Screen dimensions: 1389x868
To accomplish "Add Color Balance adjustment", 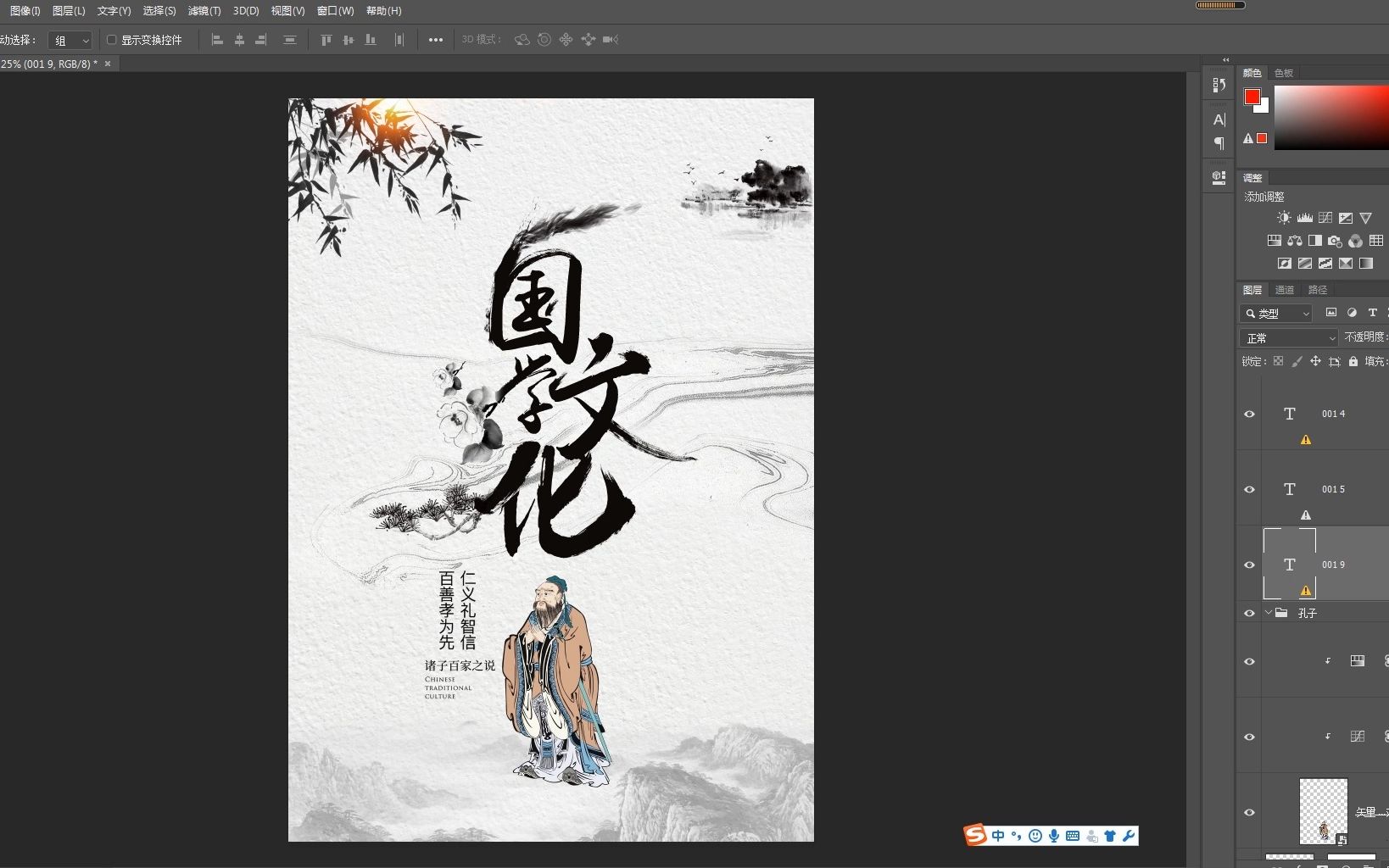I will click(1295, 241).
